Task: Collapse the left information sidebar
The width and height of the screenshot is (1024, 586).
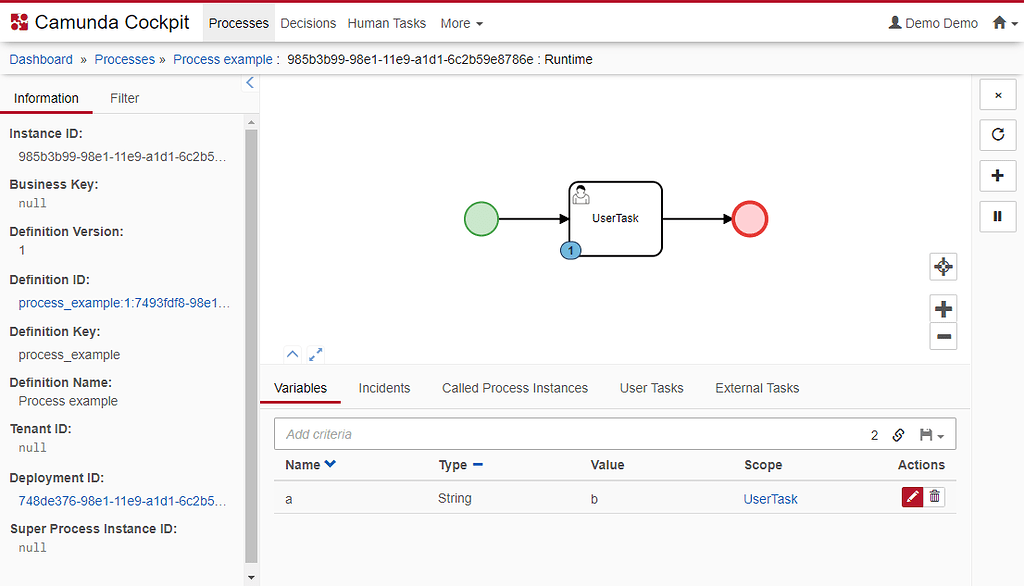Action: coord(250,83)
